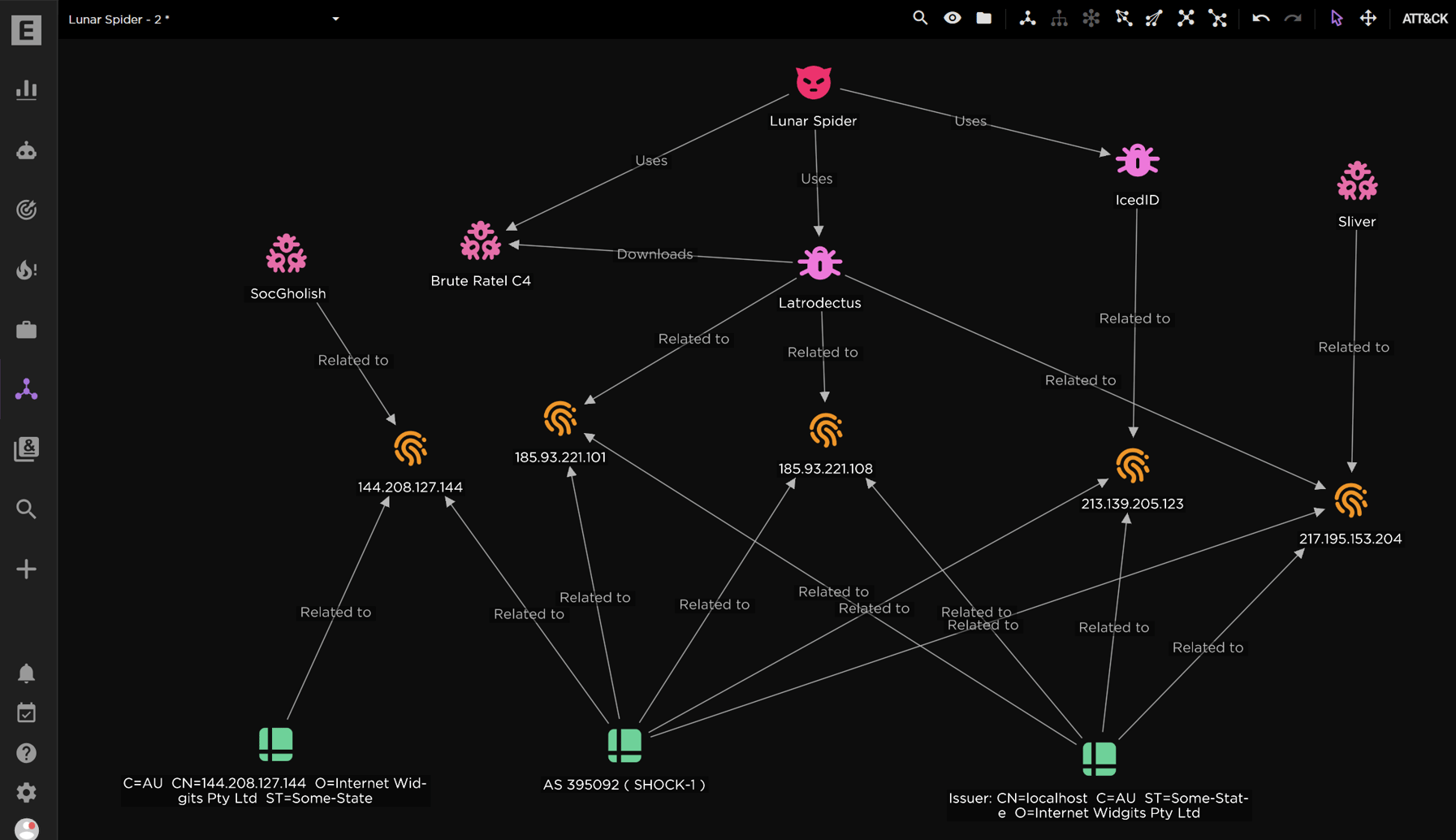
Task: Select the Latrodectus malware node
Action: point(819,263)
